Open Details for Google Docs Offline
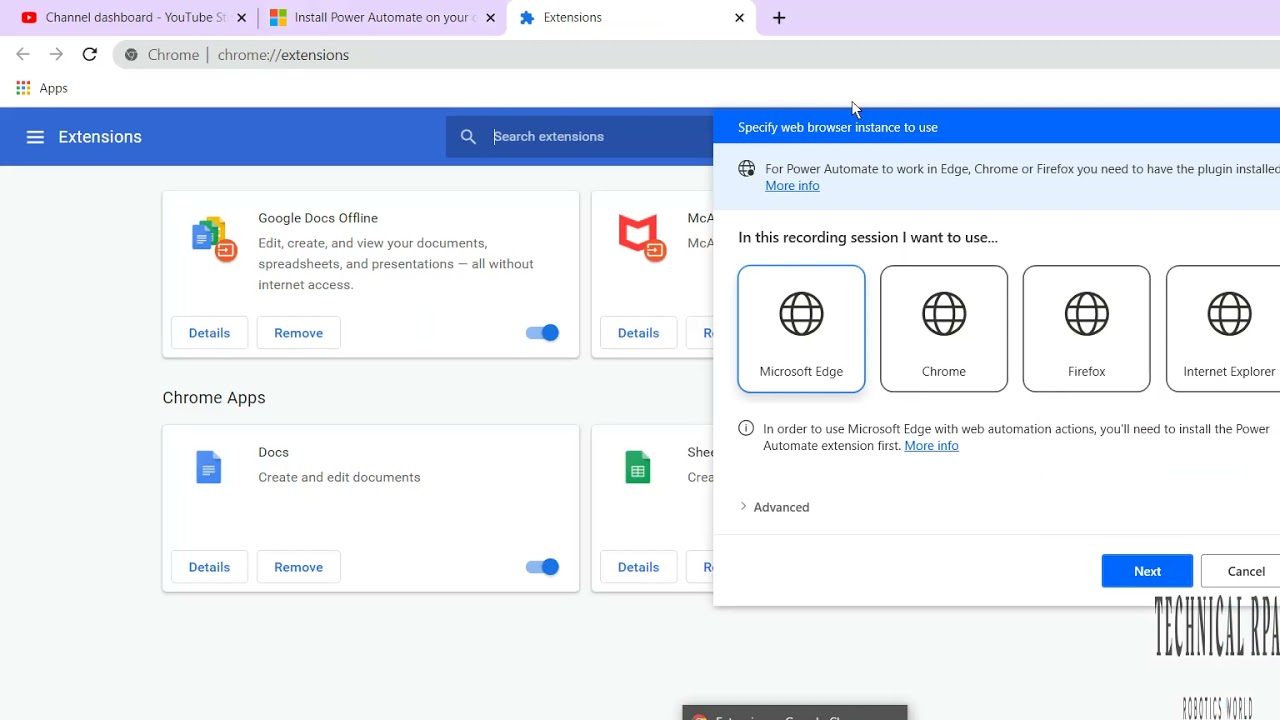1280x720 pixels. point(209,333)
